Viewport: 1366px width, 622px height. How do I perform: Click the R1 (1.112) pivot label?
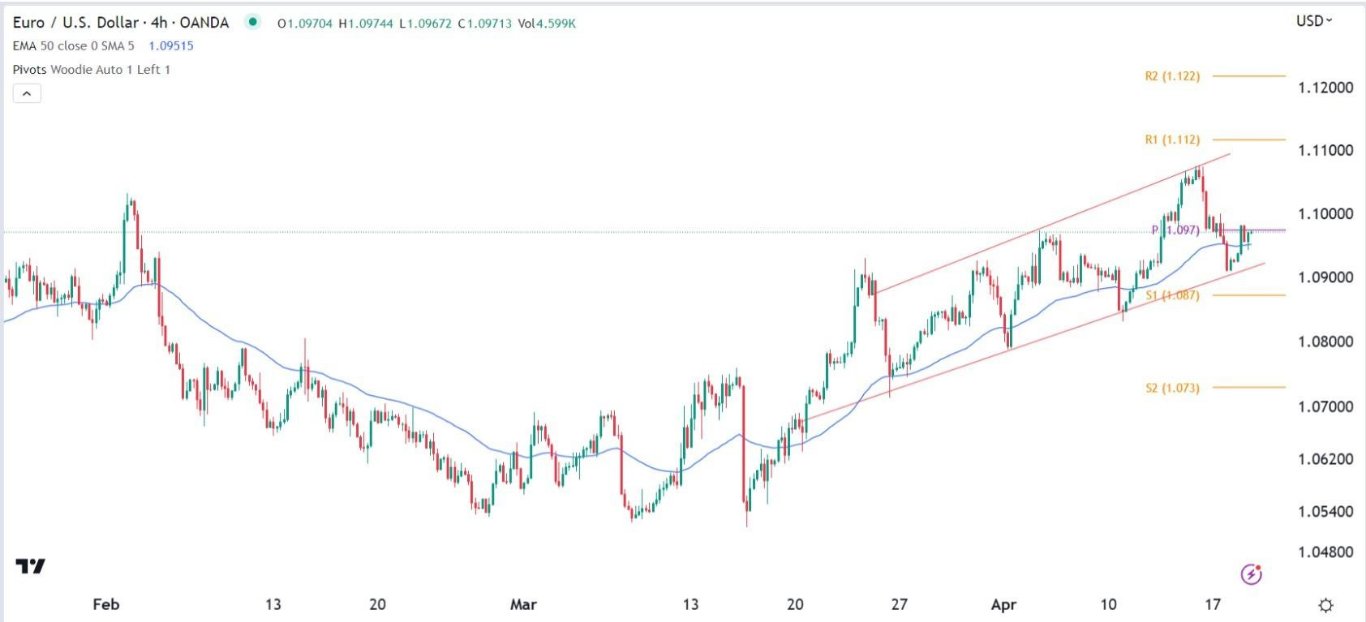click(x=1172, y=140)
